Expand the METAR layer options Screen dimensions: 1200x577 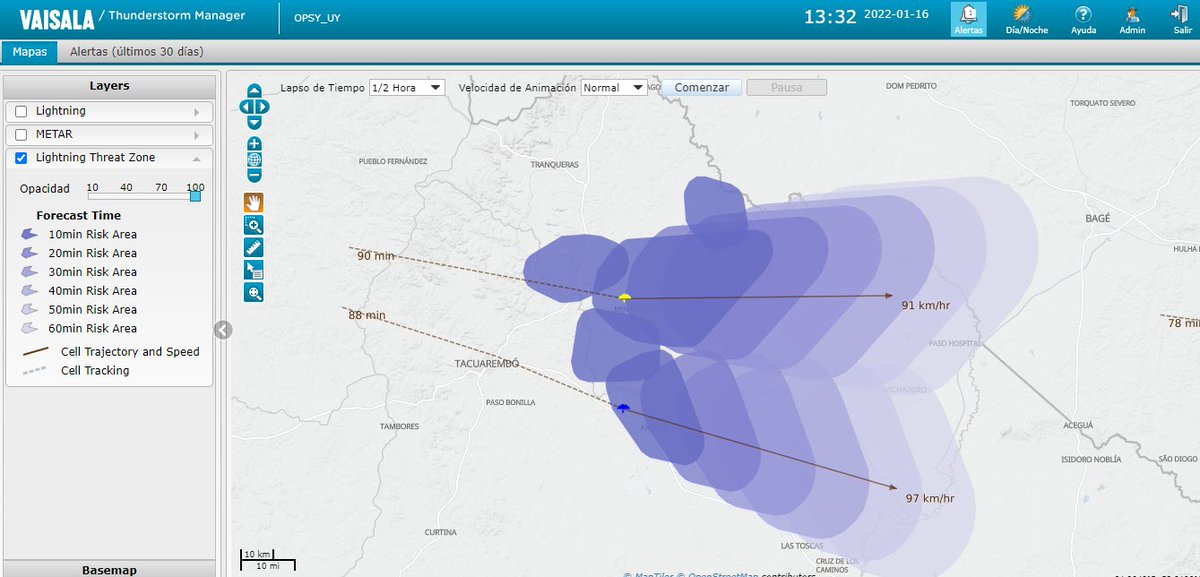[x=196, y=135]
